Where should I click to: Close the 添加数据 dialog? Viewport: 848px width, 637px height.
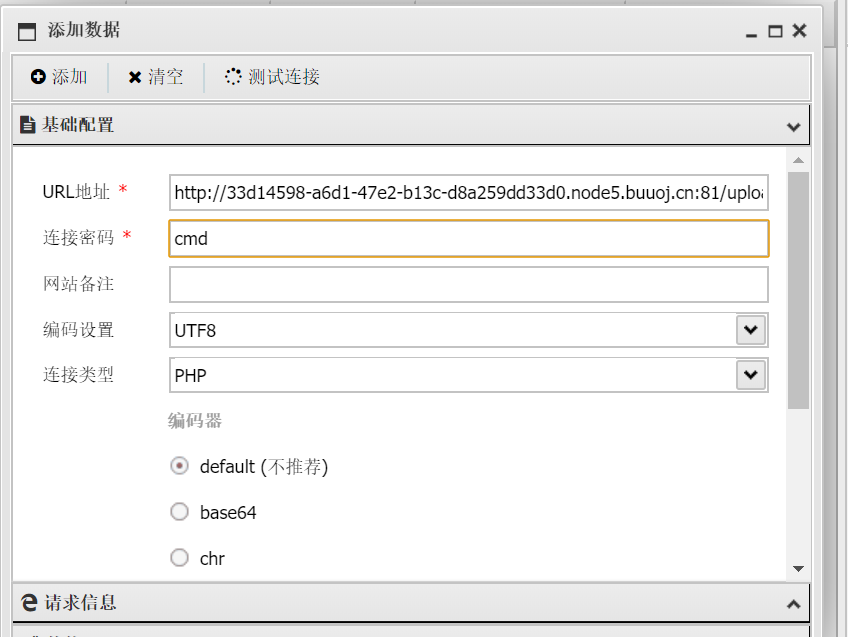point(799,31)
